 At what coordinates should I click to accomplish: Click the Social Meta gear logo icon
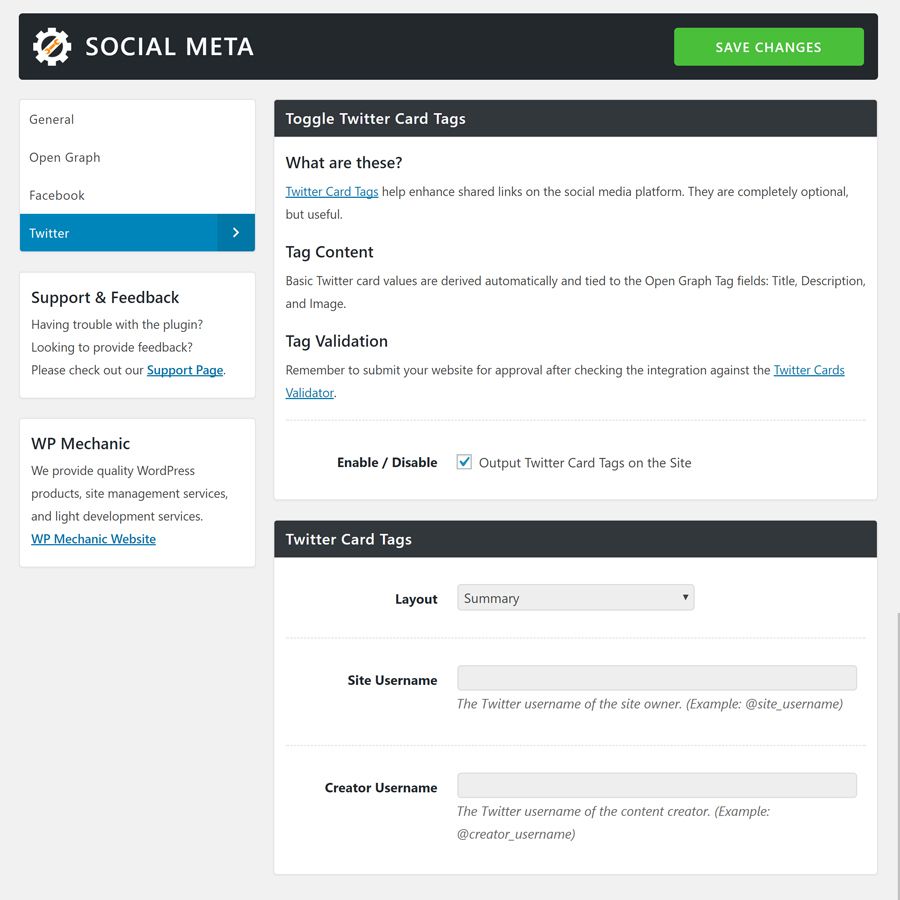(52, 47)
